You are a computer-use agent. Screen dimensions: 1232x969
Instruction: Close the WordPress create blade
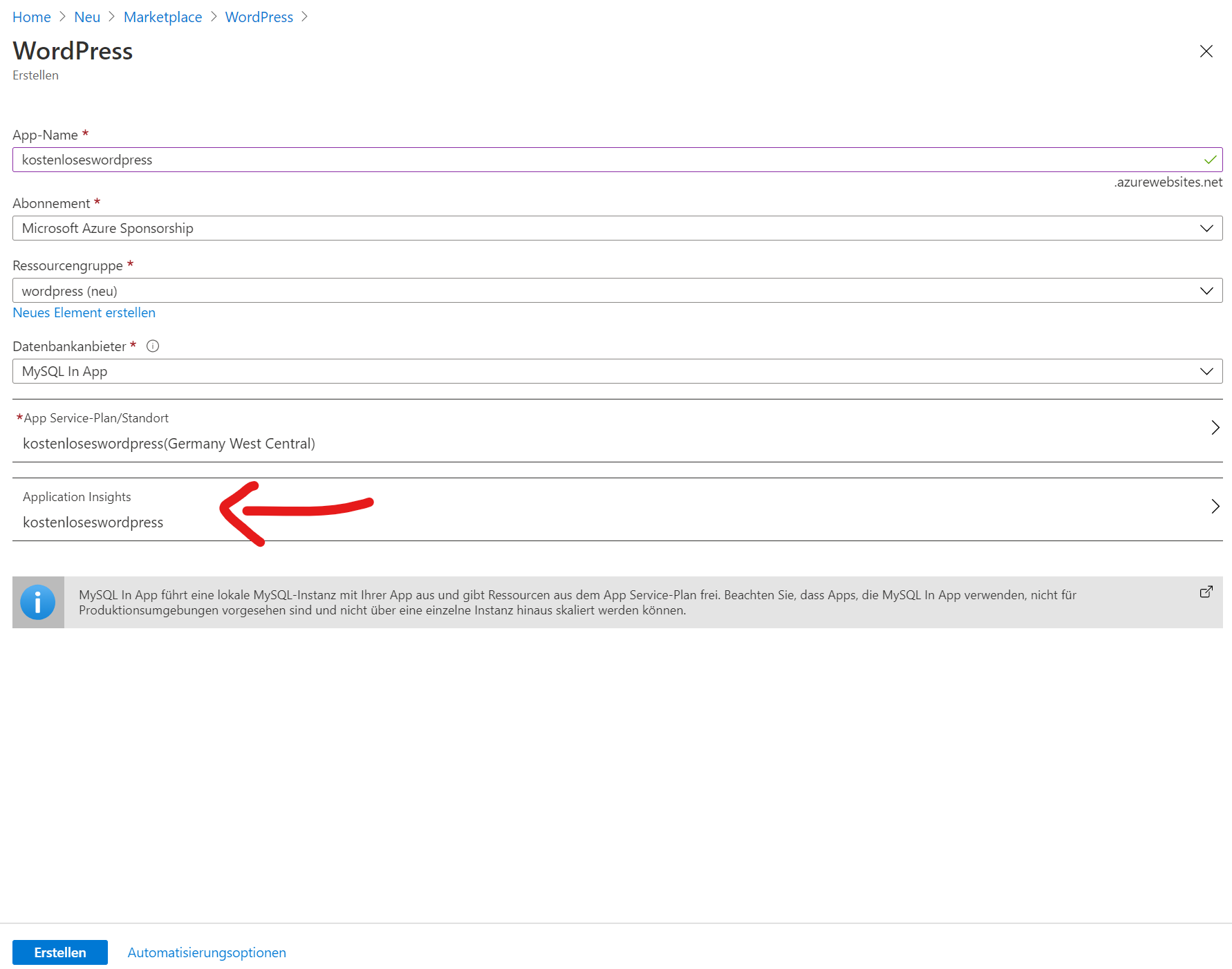point(1206,51)
